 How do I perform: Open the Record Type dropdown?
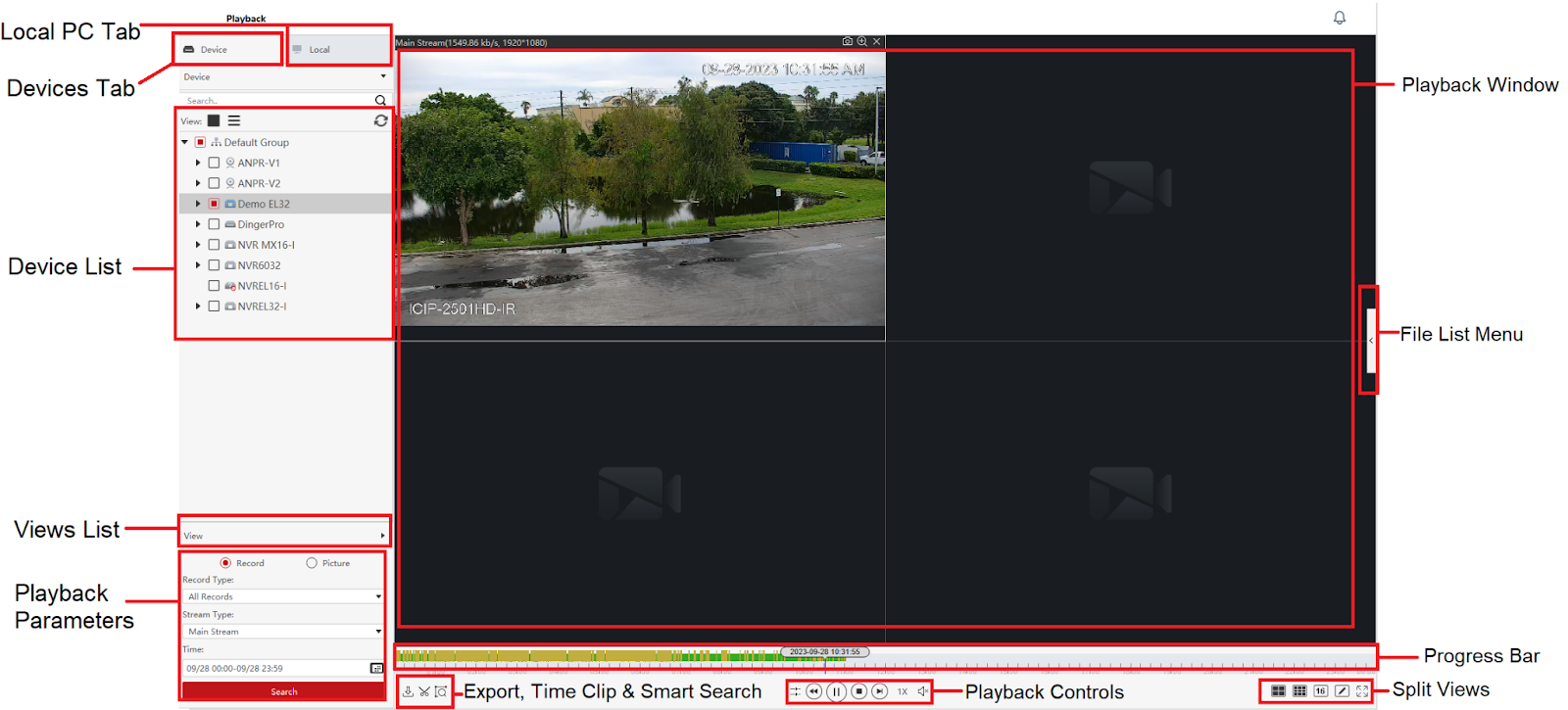click(x=282, y=596)
